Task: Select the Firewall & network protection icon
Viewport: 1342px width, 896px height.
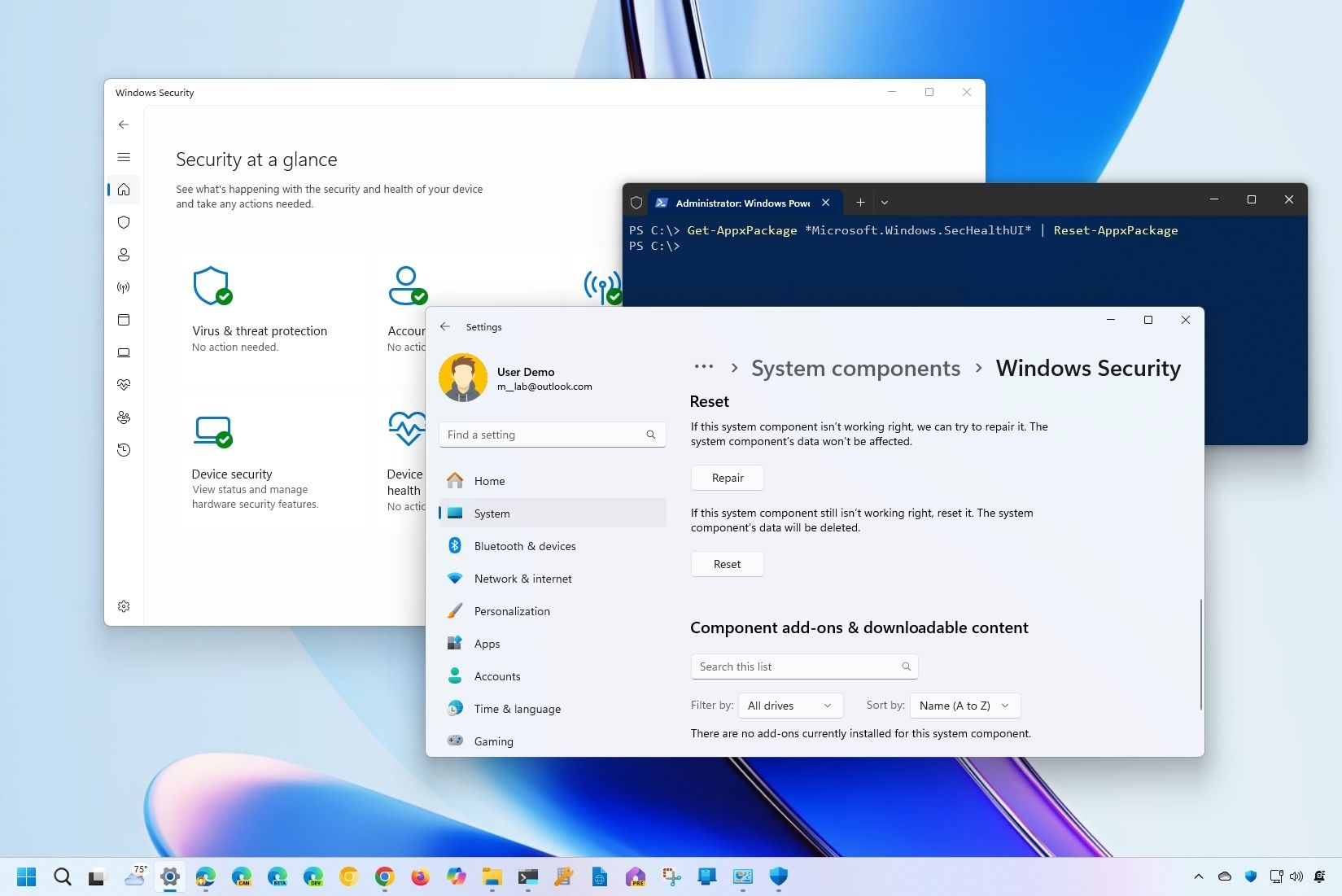Action: click(x=123, y=286)
